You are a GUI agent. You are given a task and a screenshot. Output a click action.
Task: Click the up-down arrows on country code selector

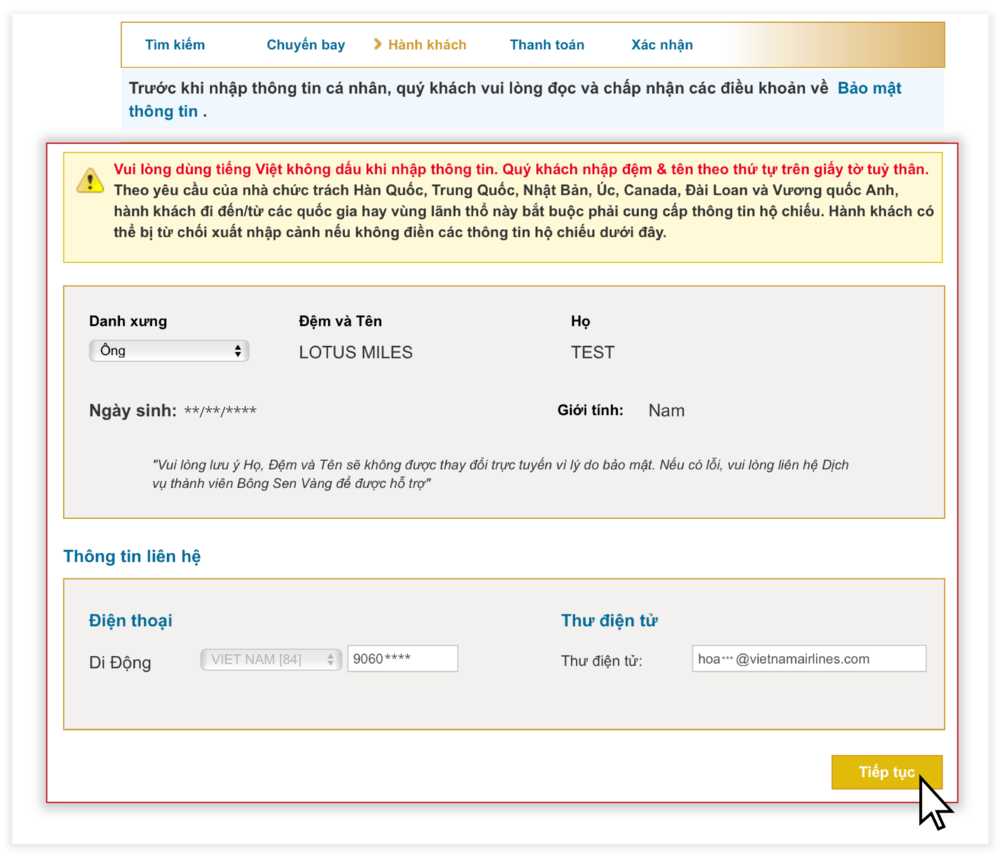tap(328, 658)
